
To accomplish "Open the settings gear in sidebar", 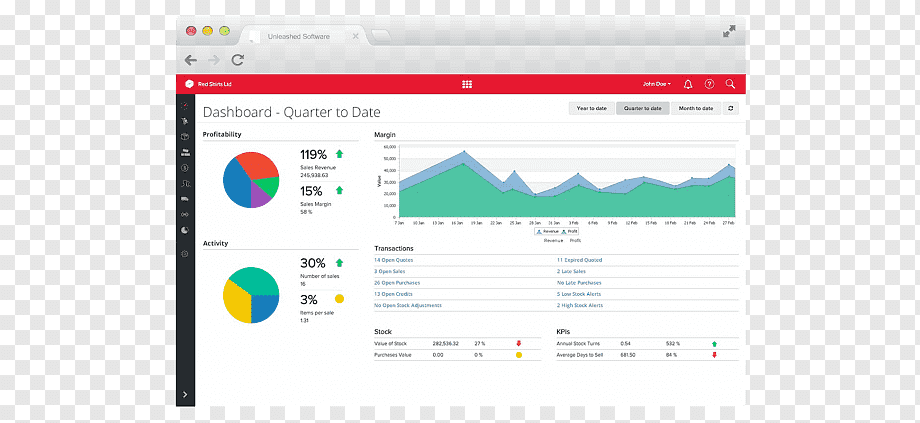I will [x=185, y=254].
